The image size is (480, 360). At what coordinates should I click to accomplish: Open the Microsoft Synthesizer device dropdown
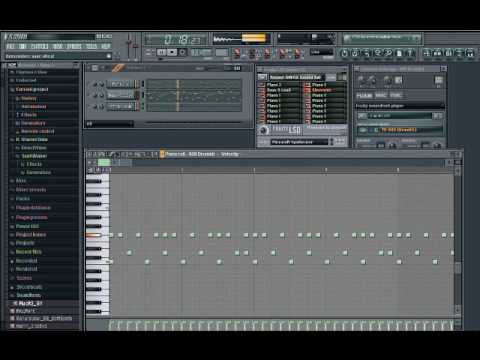point(299,142)
